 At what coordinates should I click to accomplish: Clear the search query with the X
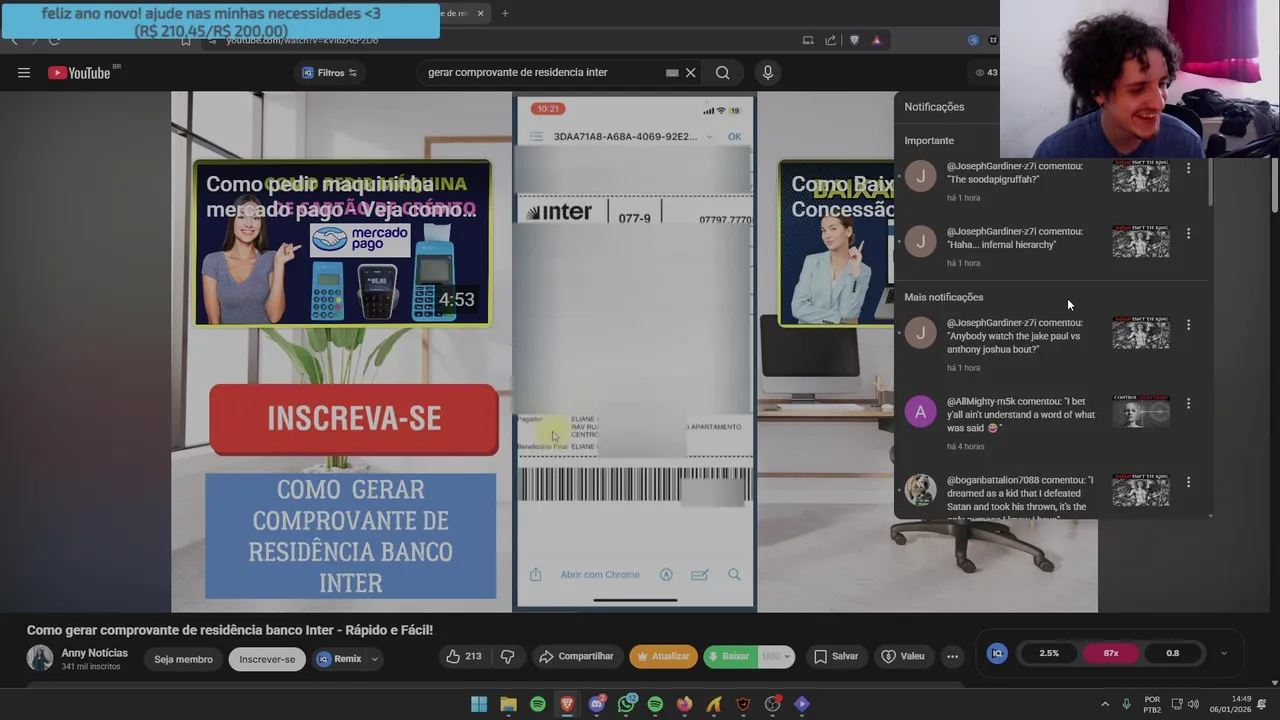(690, 73)
